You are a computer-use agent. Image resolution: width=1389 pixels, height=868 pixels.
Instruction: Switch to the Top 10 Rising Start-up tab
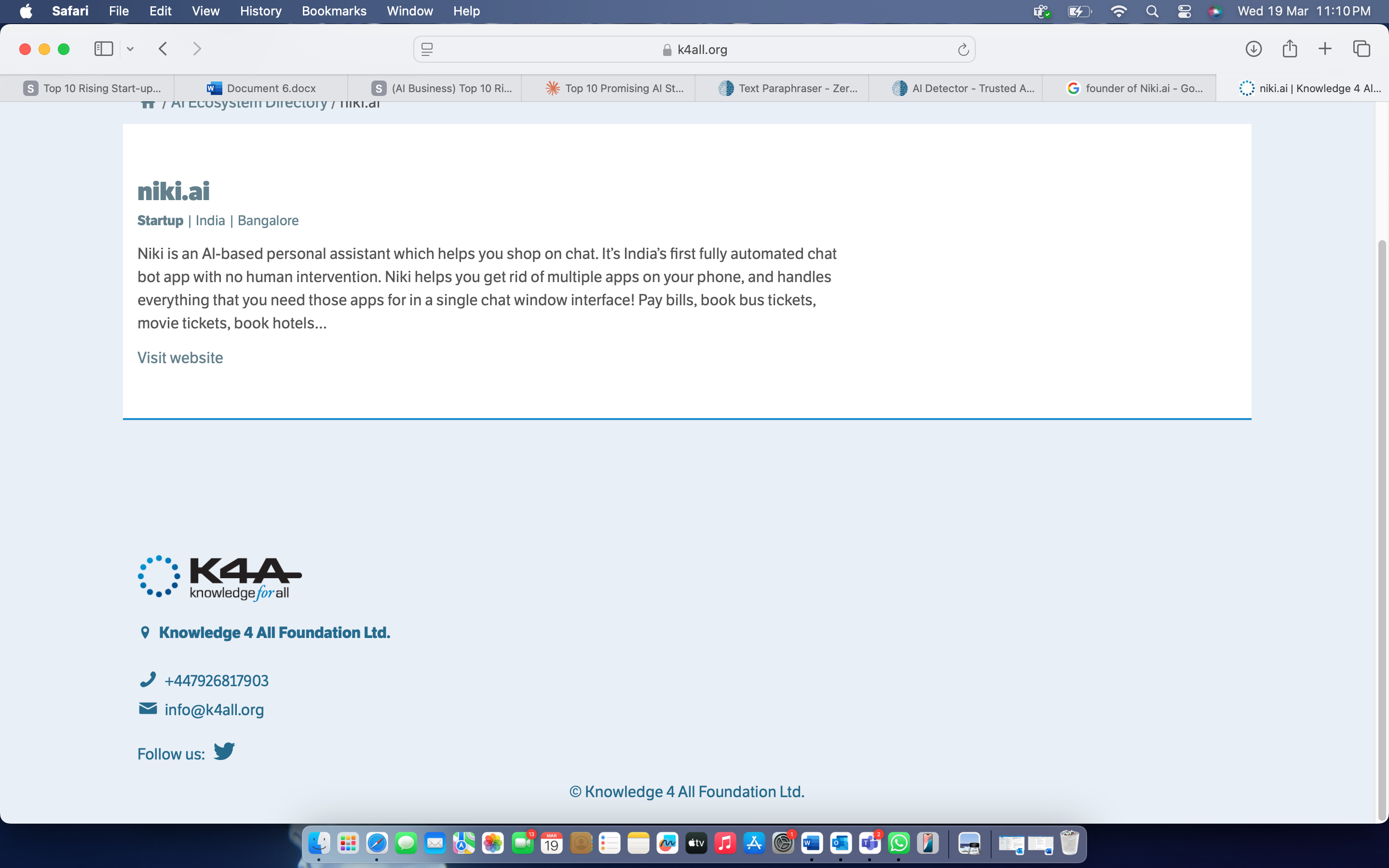(87, 88)
